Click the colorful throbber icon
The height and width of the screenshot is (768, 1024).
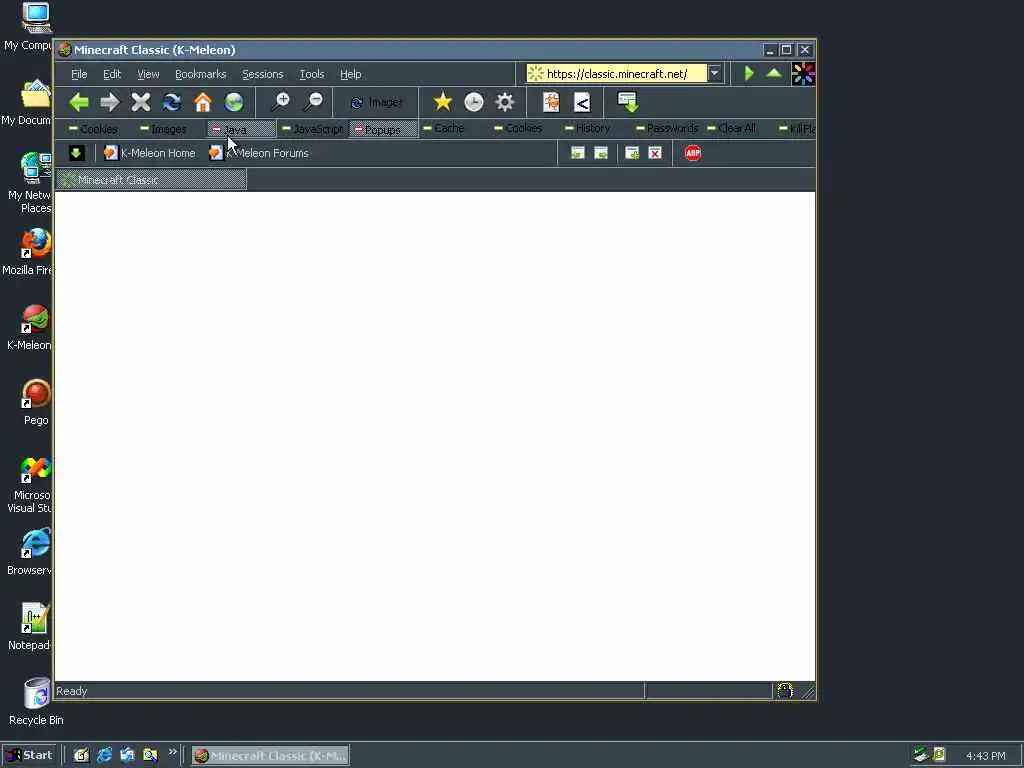click(803, 74)
